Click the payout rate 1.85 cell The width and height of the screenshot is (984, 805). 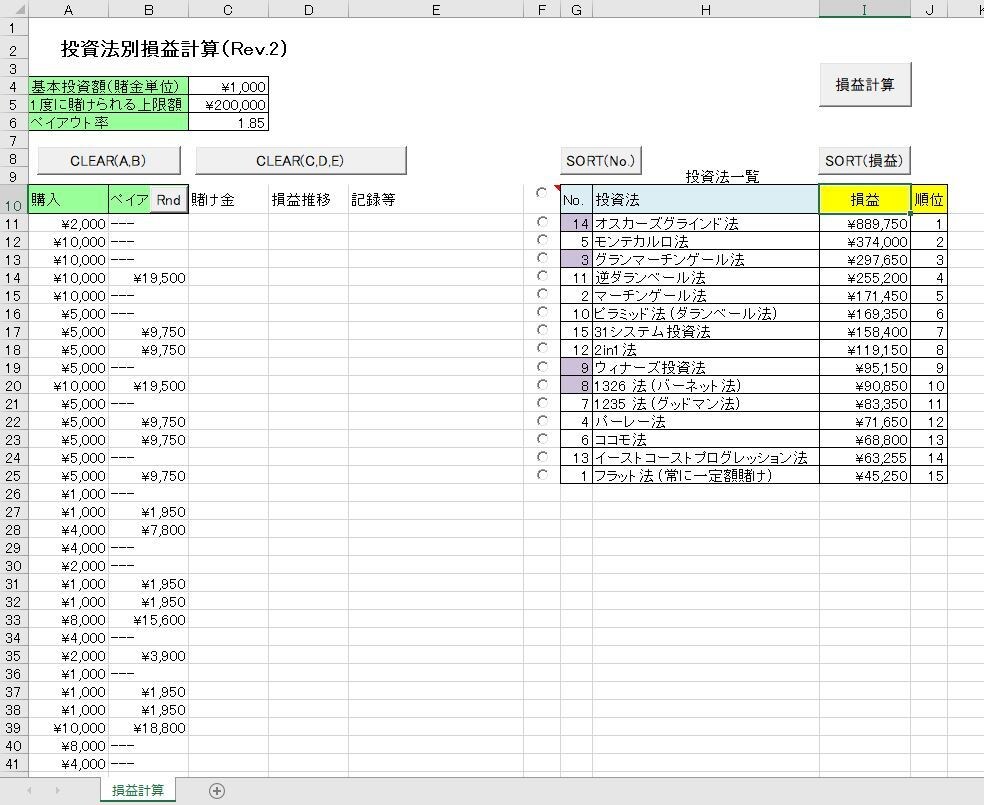(x=228, y=123)
